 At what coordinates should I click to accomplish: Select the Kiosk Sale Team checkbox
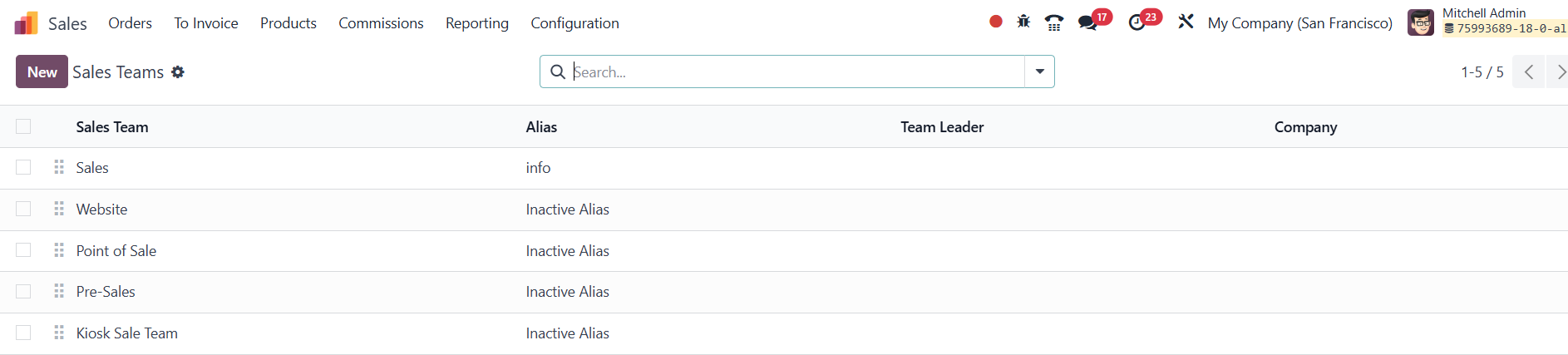23,333
